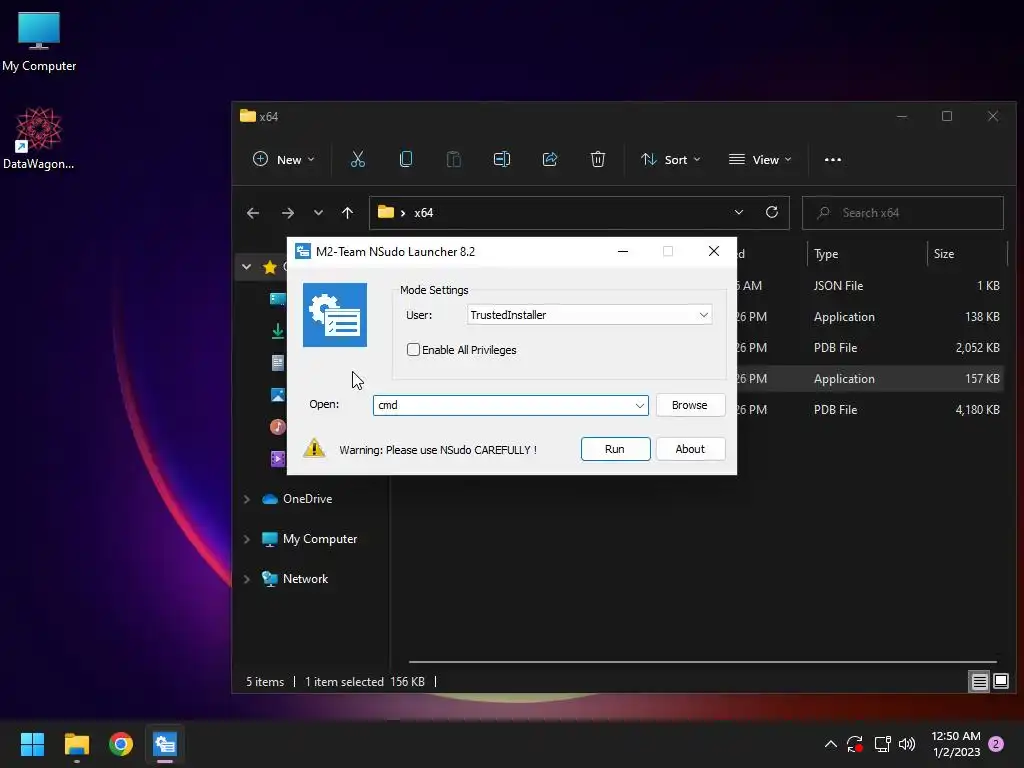1024x768 pixels.
Task: Click the Share icon in Explorer toolbar
Action: 550,159
